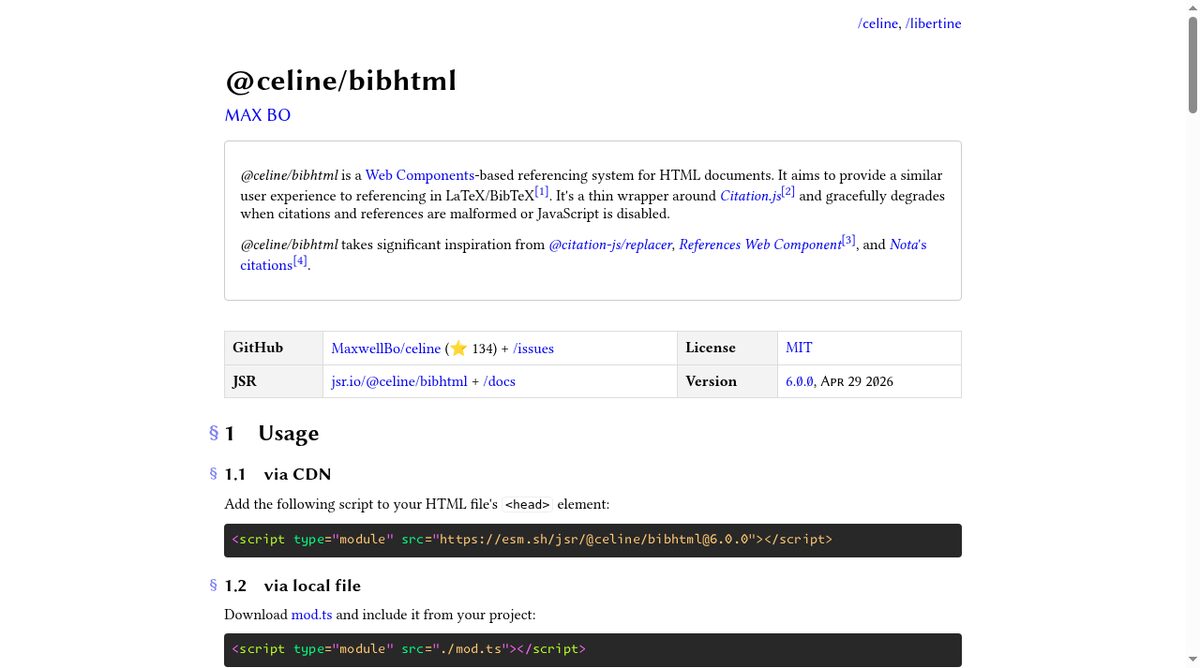Click the License table header cell

[727, 348]
